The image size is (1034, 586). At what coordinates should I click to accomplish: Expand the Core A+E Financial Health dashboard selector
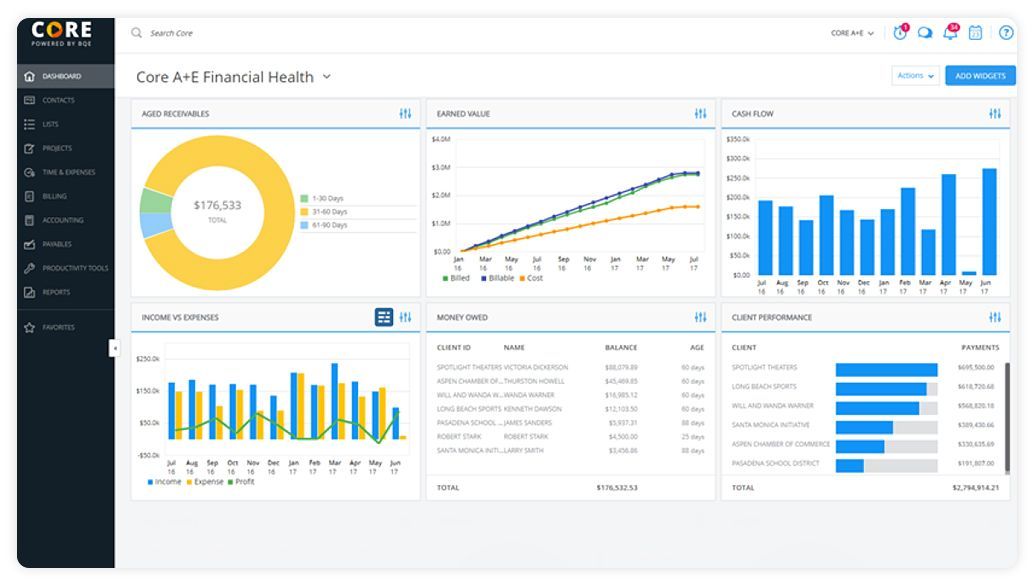coord(326,76)
